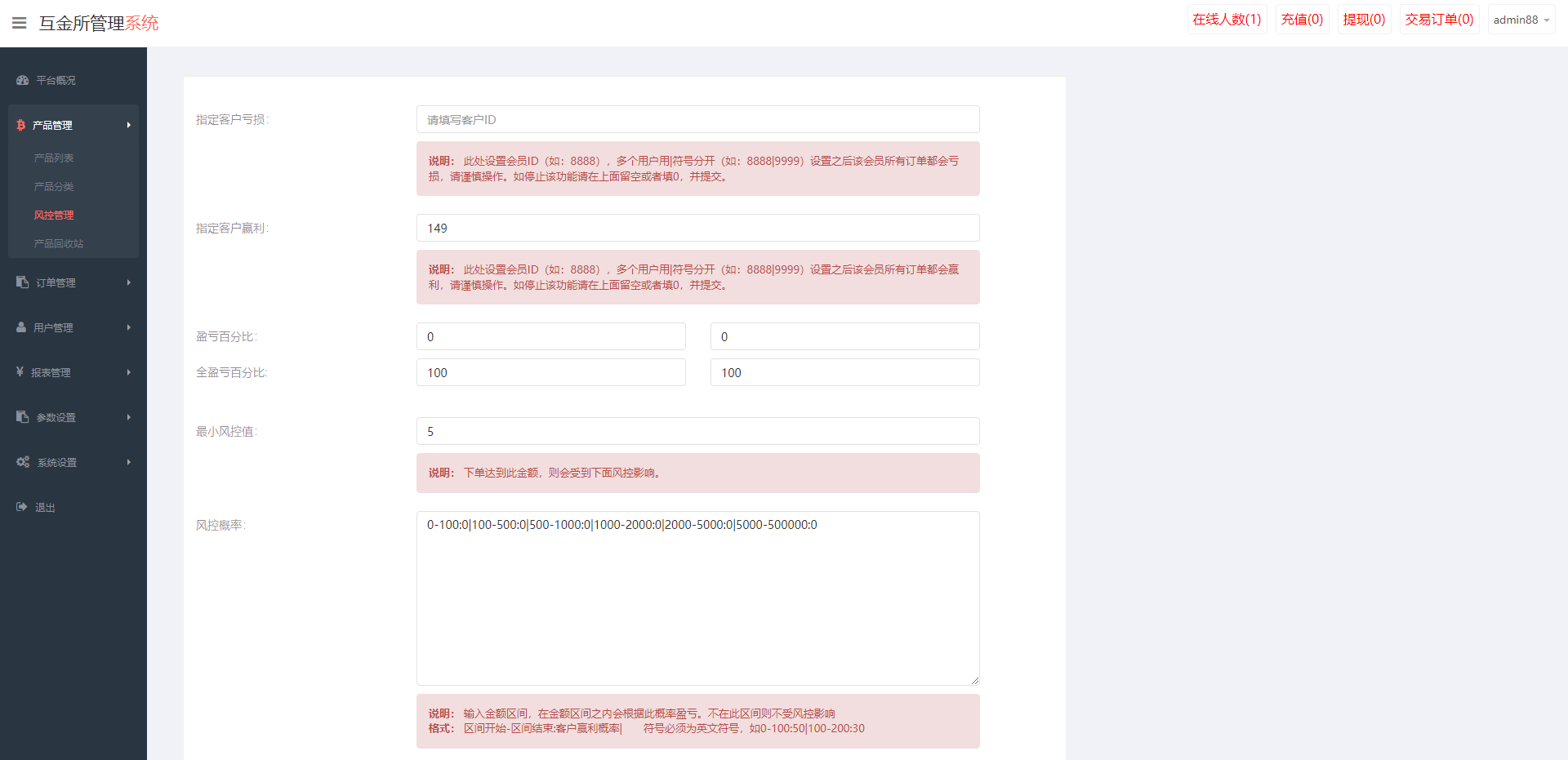Image resolution: width=1568 pixels, height=760 pixels.
Task: Collapse the 产品管理 menu arrow
Action: coord(128,125)
